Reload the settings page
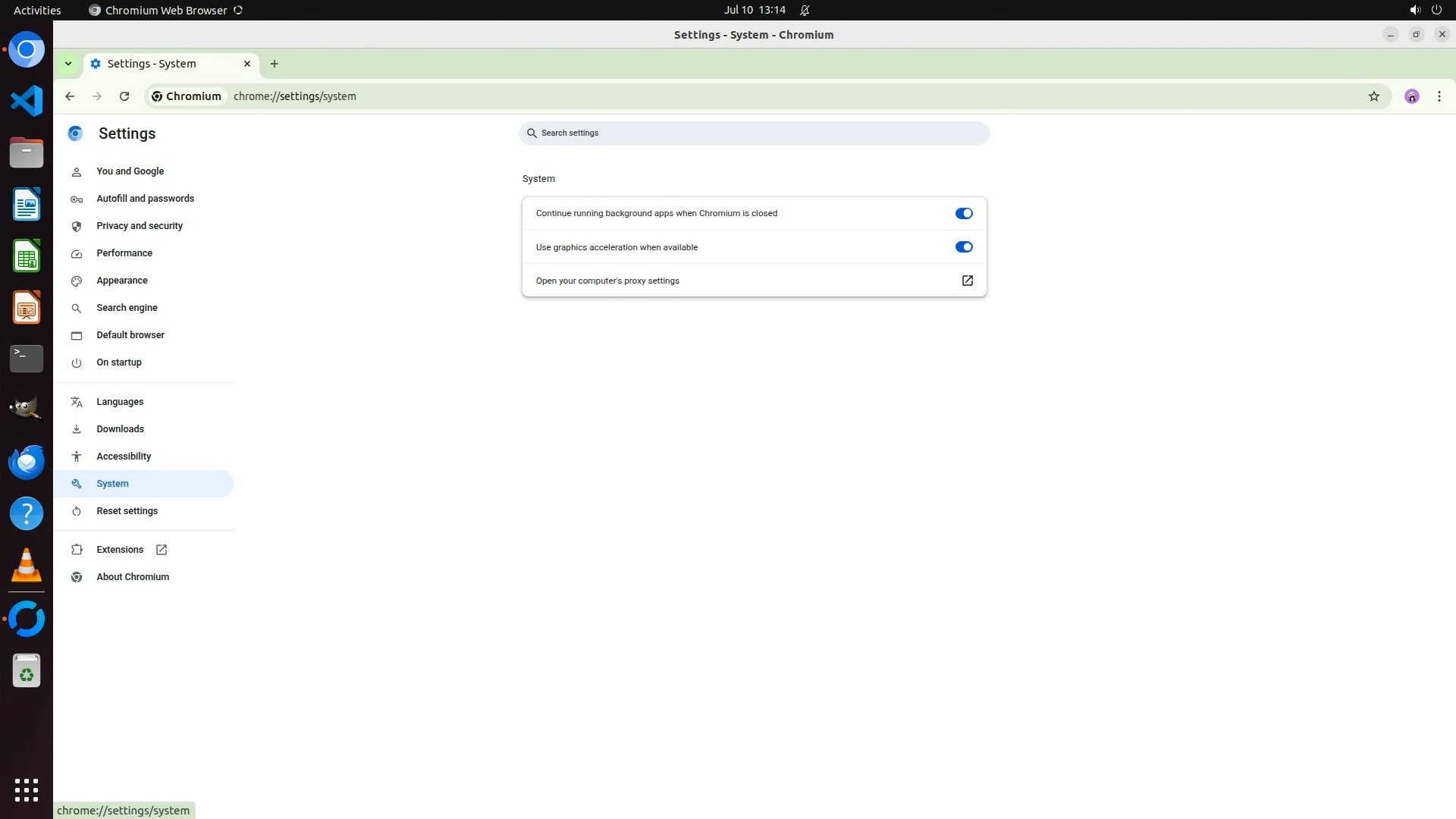The image size is (1456, 819). pyautogui.click(x=124, y=96)
